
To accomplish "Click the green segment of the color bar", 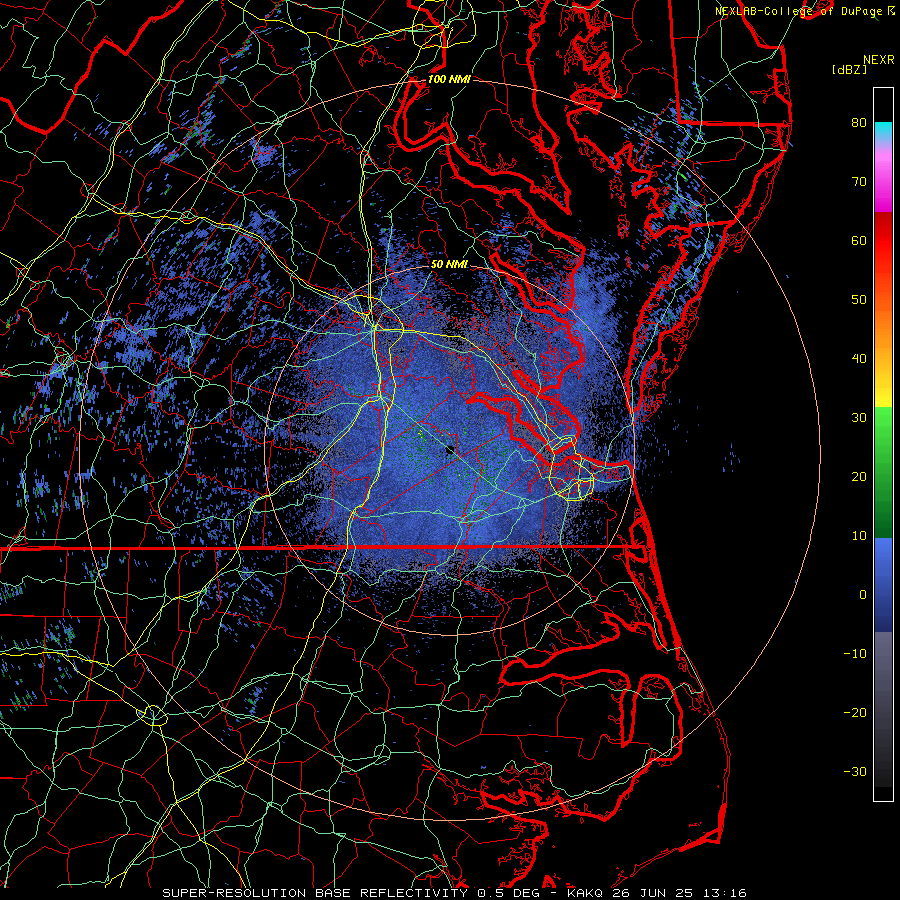I will [883, 472].
